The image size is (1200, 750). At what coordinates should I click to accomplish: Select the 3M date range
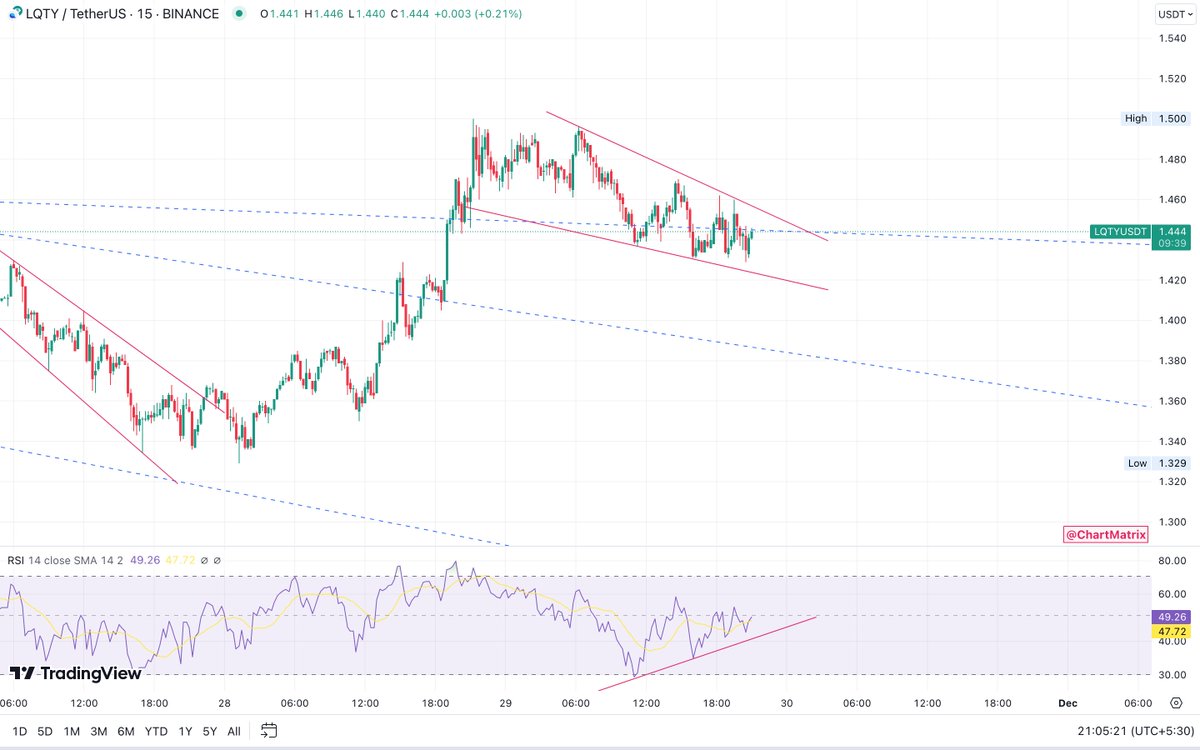[x=99, y=731]
